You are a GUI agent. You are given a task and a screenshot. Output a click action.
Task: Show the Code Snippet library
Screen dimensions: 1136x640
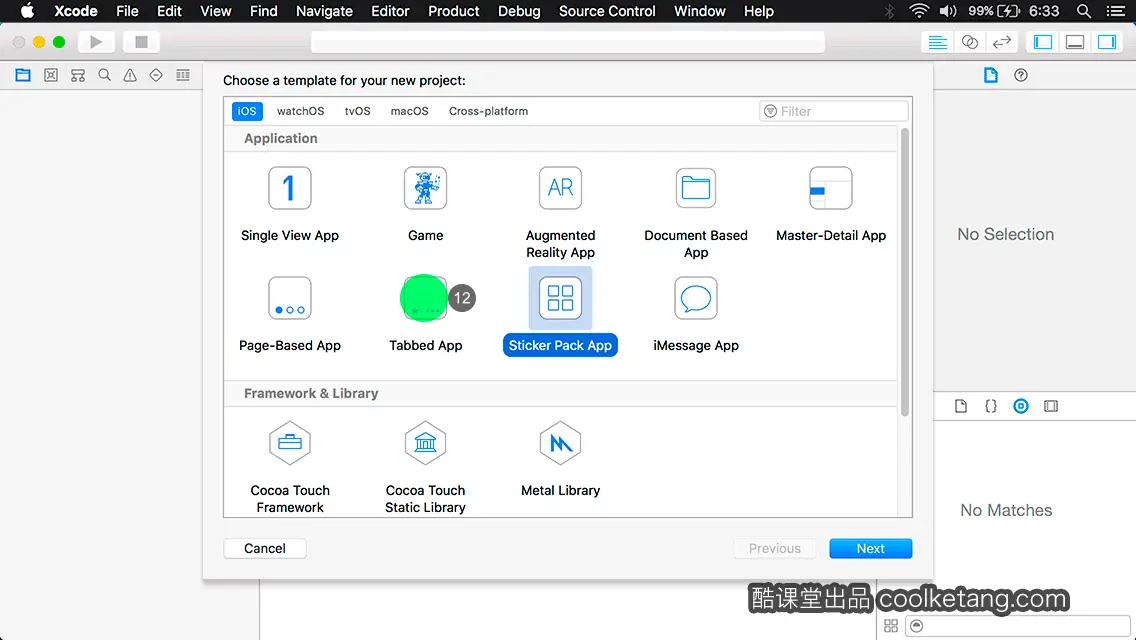[990, 406]
